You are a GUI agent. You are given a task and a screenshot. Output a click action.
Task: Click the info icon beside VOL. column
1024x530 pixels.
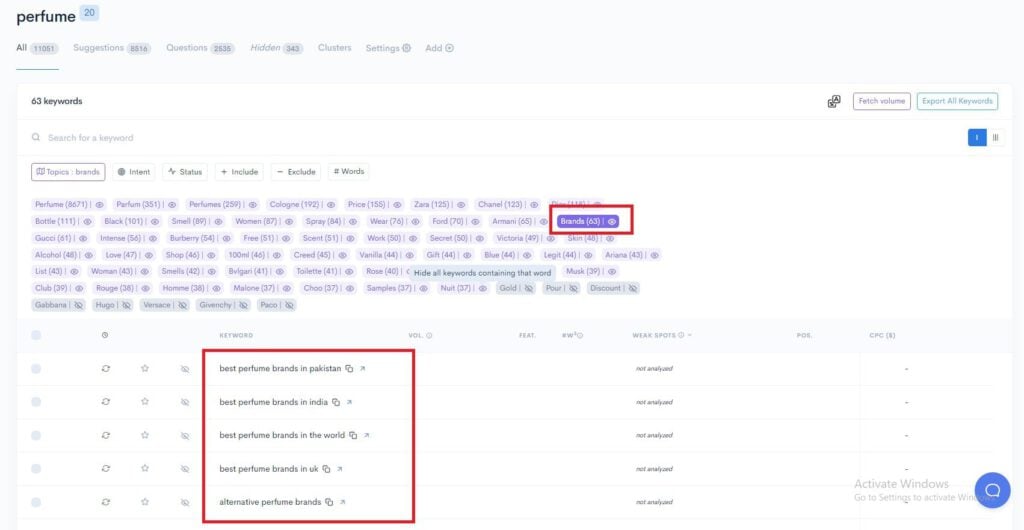[x=430, y=335]
